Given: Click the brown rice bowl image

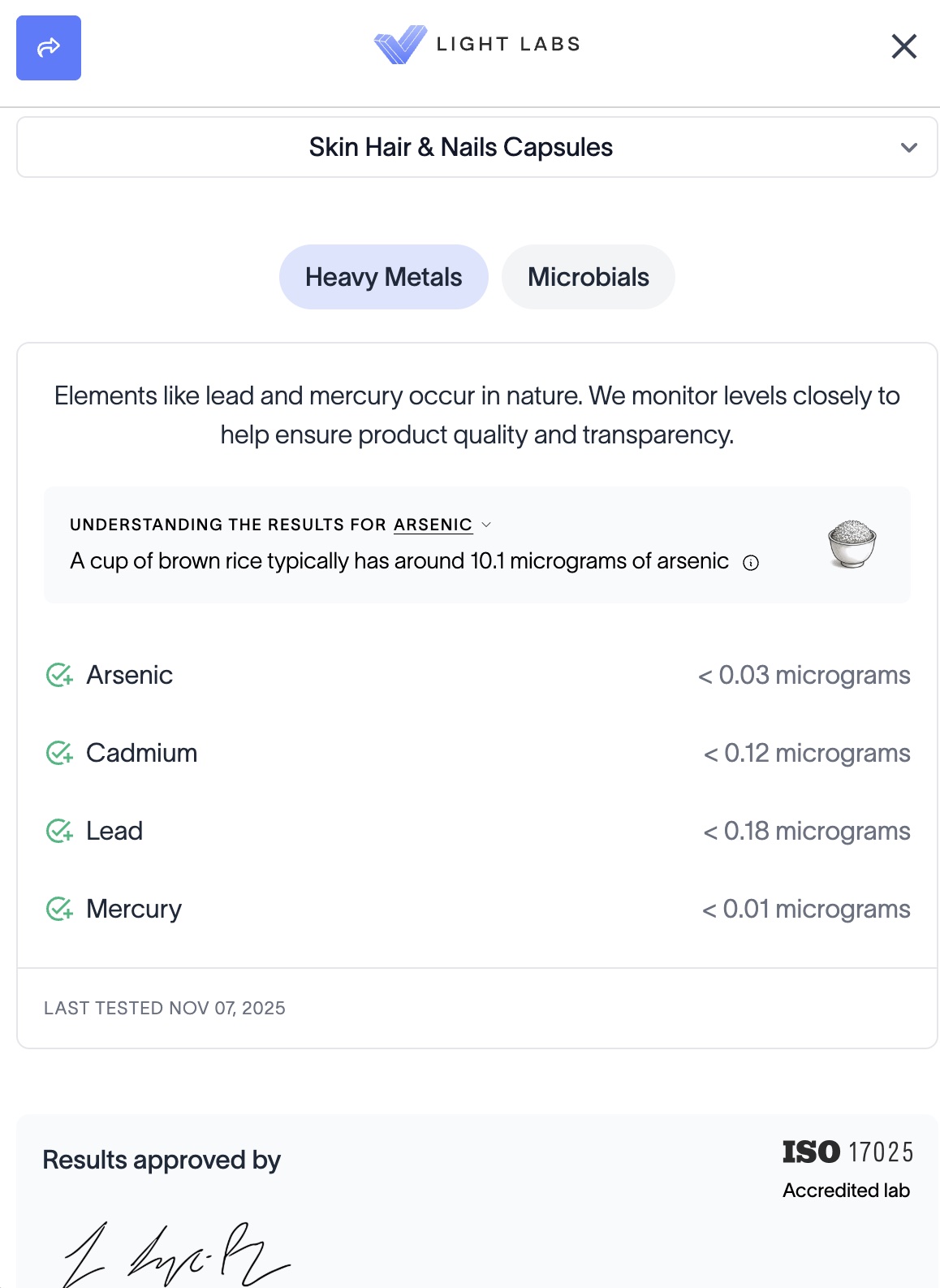Looking at the screenshot, I should coord(852,543).
